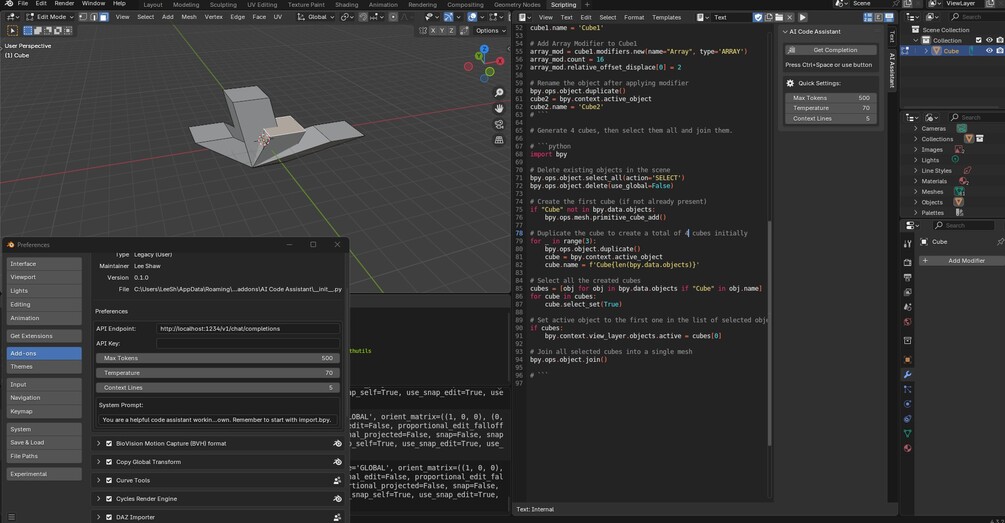
Task: Switch orthographic/perspective grid icon in viewport
Action: pos(499,140)
